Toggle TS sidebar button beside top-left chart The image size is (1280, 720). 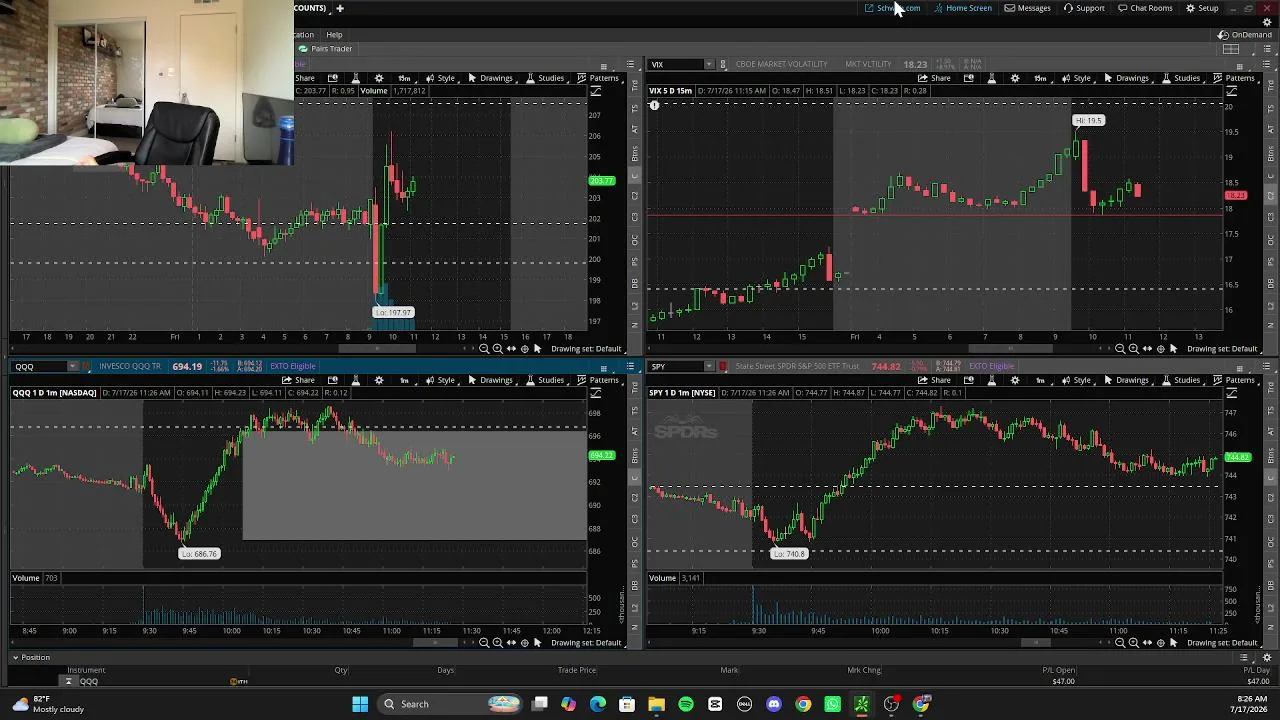coord(634,108)
